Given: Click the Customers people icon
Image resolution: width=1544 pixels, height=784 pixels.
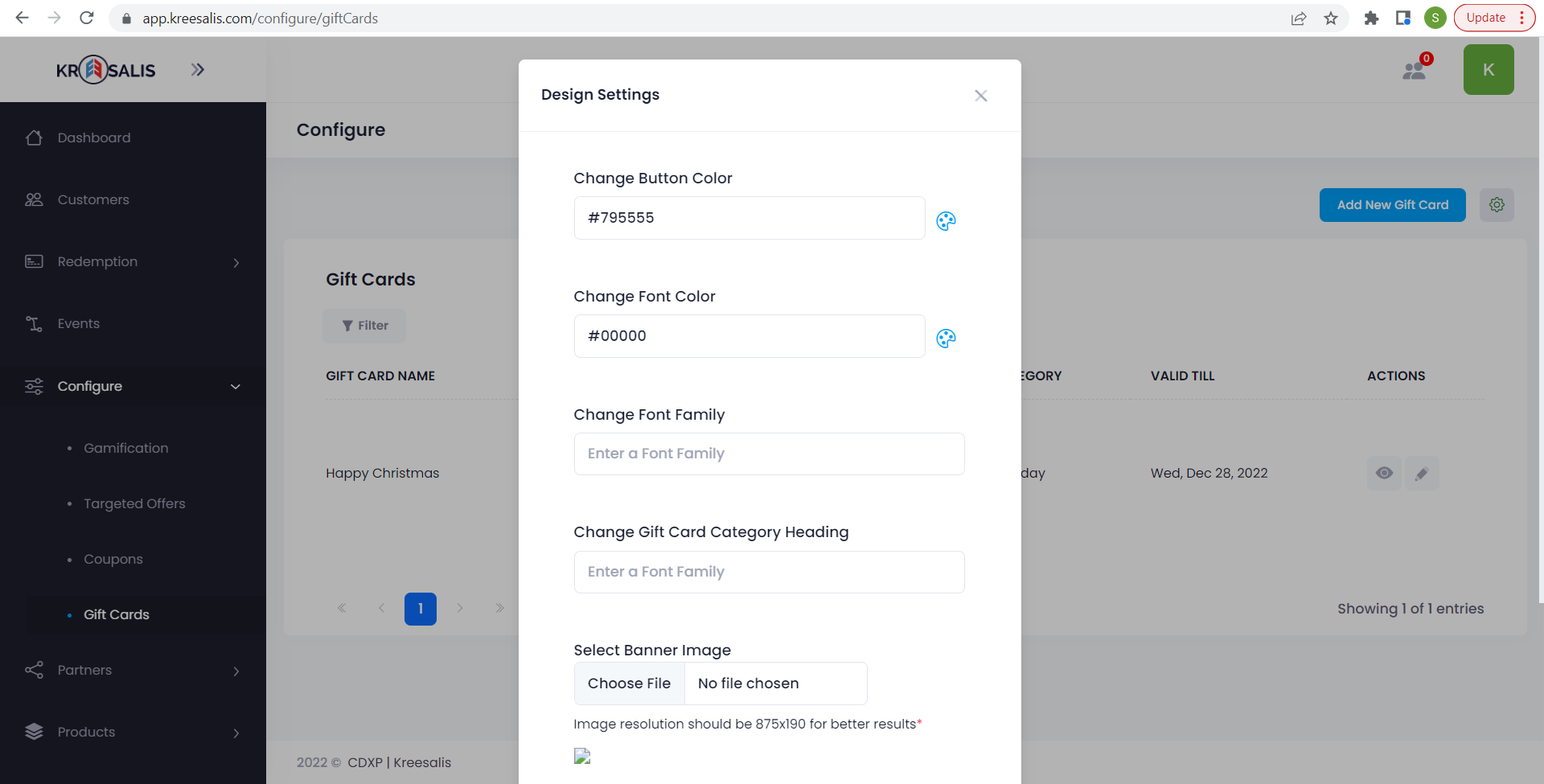Looking at the screenshot, I should [x=34, y=199].
